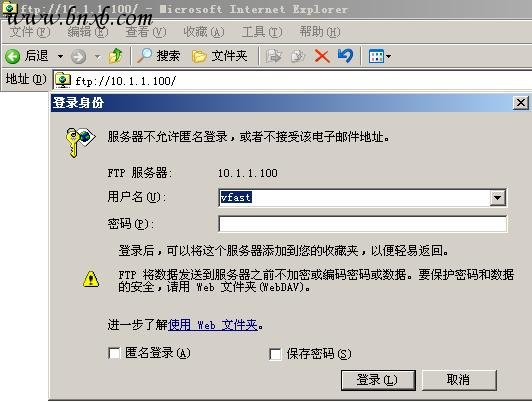The height and width of the screenshot is (402, 532).
Task: Click the Login (登录) button
Action: coord(378,380)
